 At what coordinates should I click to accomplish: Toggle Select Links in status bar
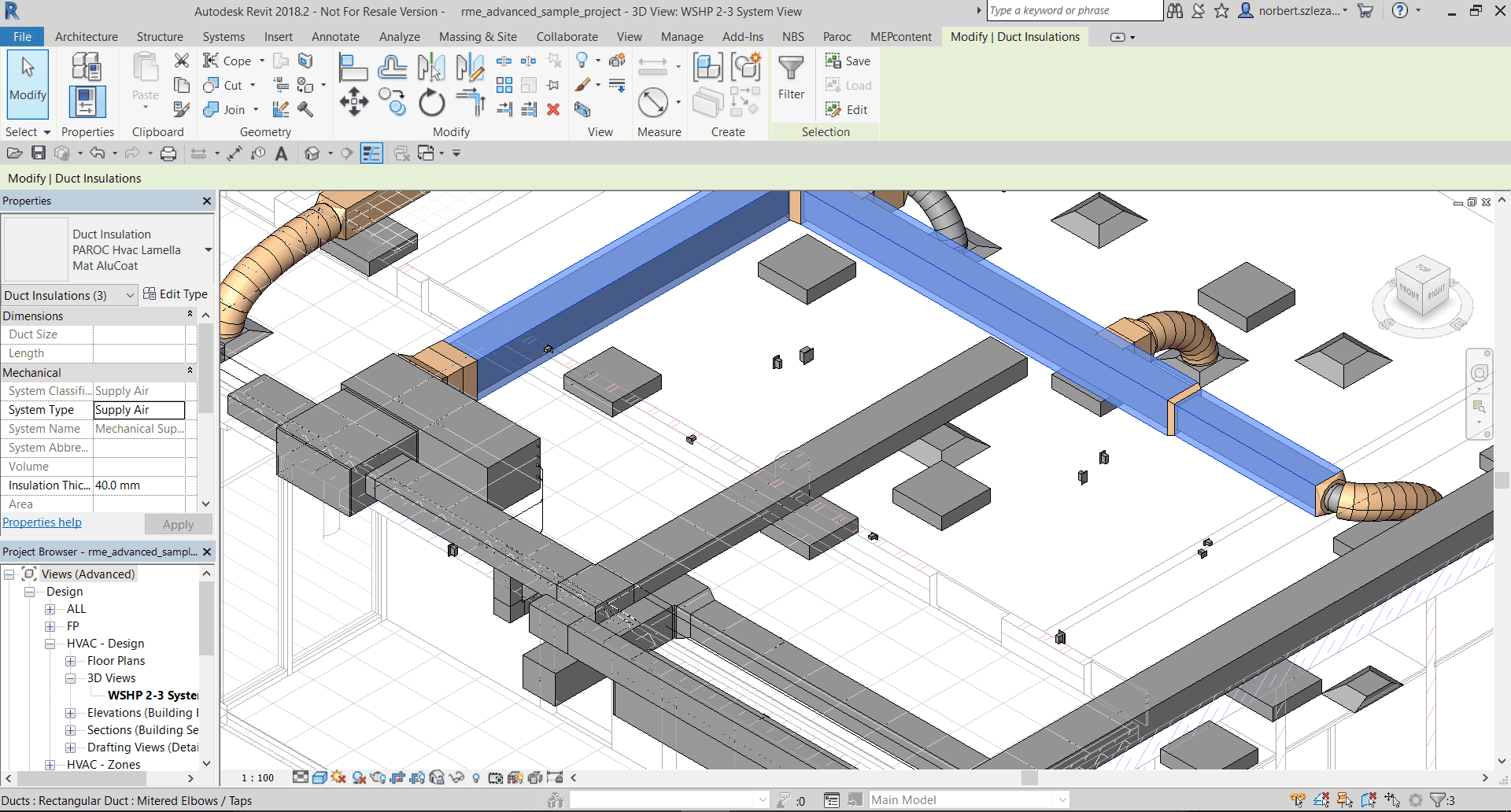[1298, 800]
